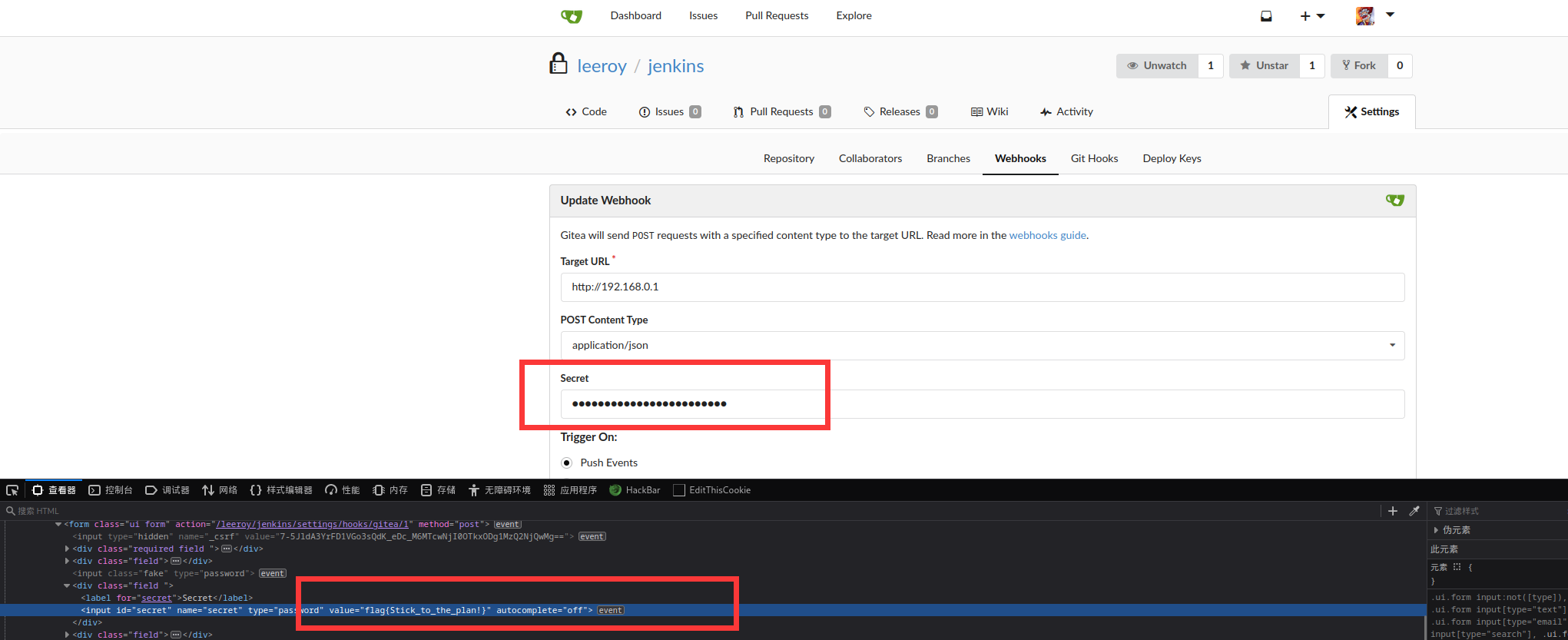Unwatch the jenkins repository
The height and width of the screenshot is (640, 1568).
[1156, 66]
